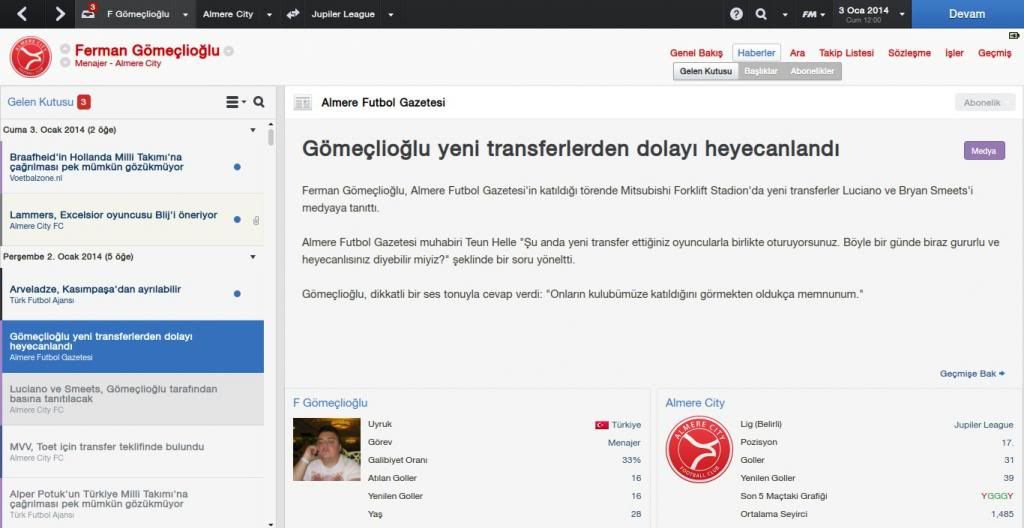Switch to Başlıklar sub-tab
Image resolution: width=1024 pixels, height=528 pixels.
coord(761,71)
